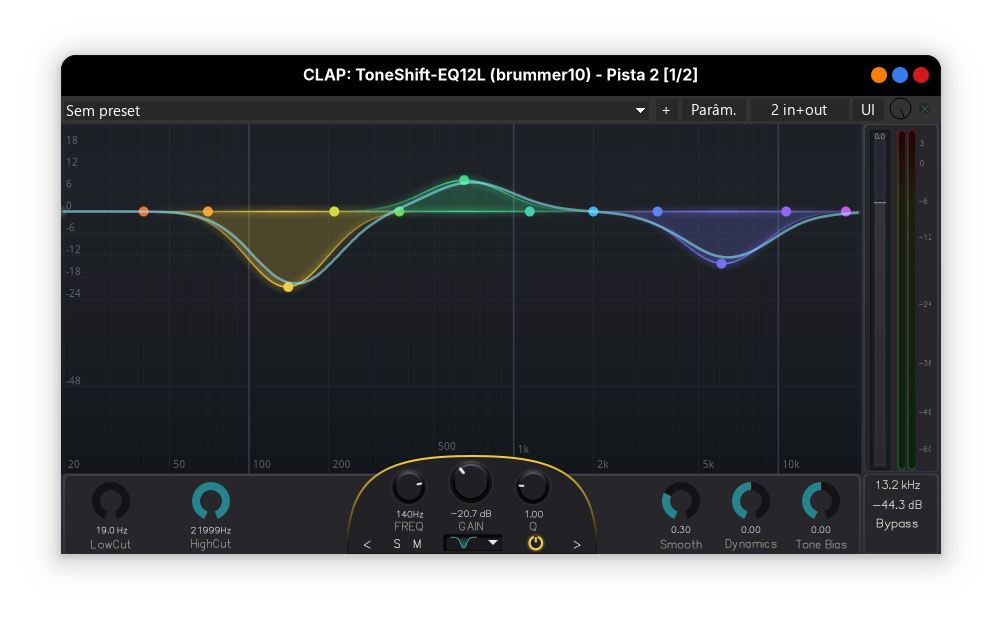Viewport: 1002px width, 621px height.
Task: Select the green node at the boost peak
Action: pyautogui.click(x=465, y=180)
